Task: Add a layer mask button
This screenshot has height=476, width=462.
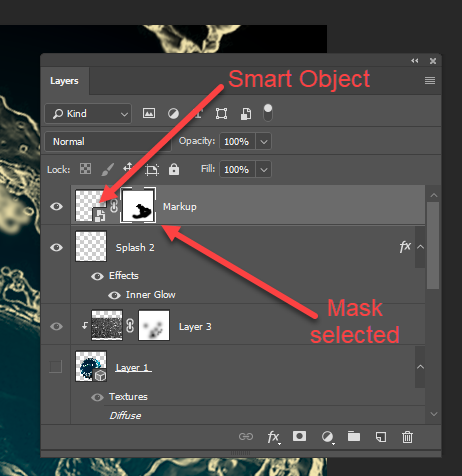Action: click(299, 436)
